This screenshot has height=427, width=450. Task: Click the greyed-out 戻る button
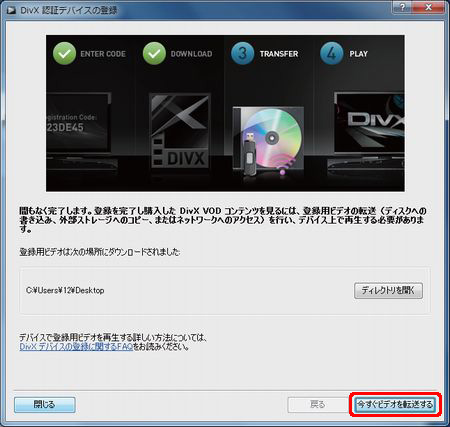318,405
